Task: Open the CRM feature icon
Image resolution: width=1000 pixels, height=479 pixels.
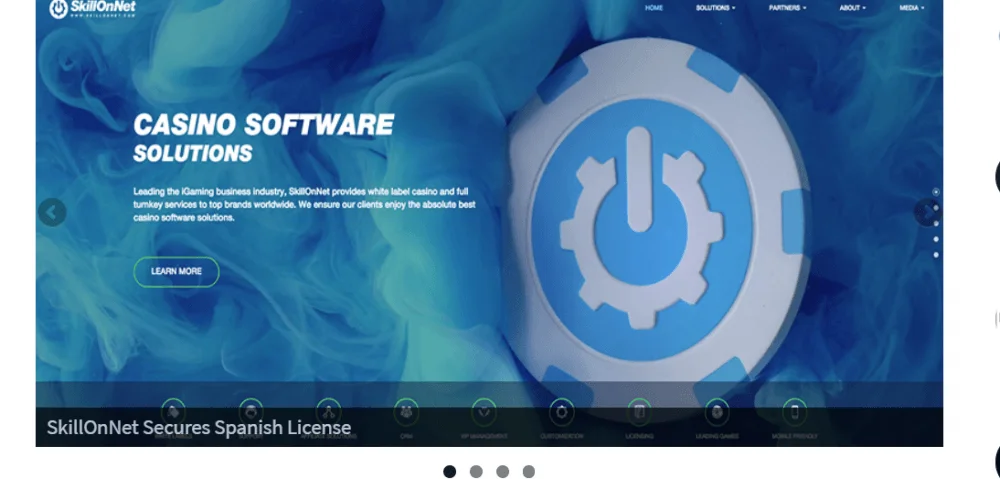Action: pyautogui.click(x=406, y=412)
